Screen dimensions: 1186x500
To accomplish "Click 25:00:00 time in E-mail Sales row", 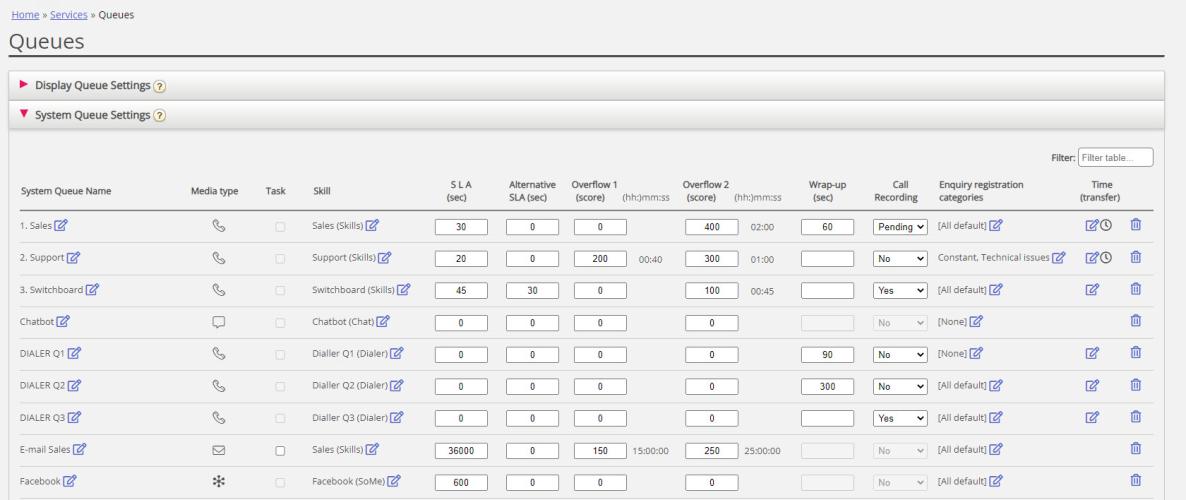I will pos(762,451).
